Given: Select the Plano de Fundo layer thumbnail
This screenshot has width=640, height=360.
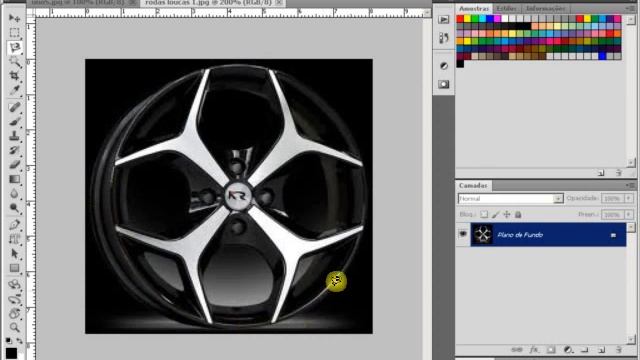Looking at the screenshot, I should pyautogui.click(x=482, y=235).
